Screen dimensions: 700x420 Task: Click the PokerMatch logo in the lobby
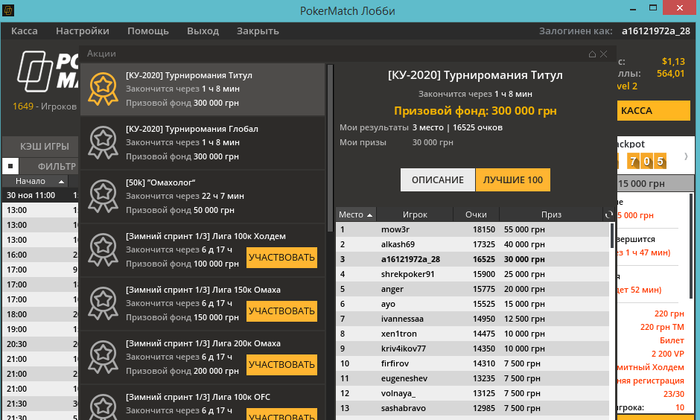pyautogui.click(x=47, y=71)
